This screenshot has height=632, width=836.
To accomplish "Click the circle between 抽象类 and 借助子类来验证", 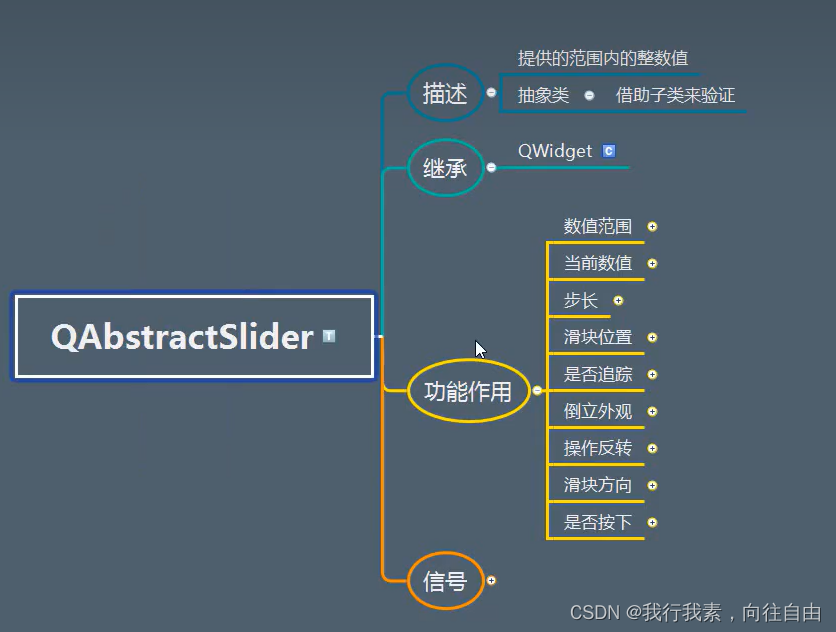I will (x=589, y=95).
